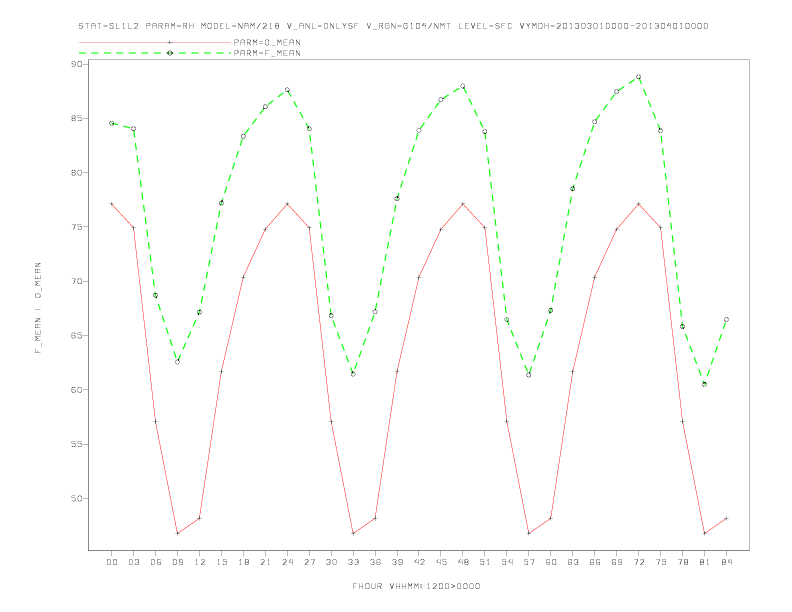Click red O_MEAN trough marker at hour 09
The image size is (792, 612).
[x=177, y=533]
